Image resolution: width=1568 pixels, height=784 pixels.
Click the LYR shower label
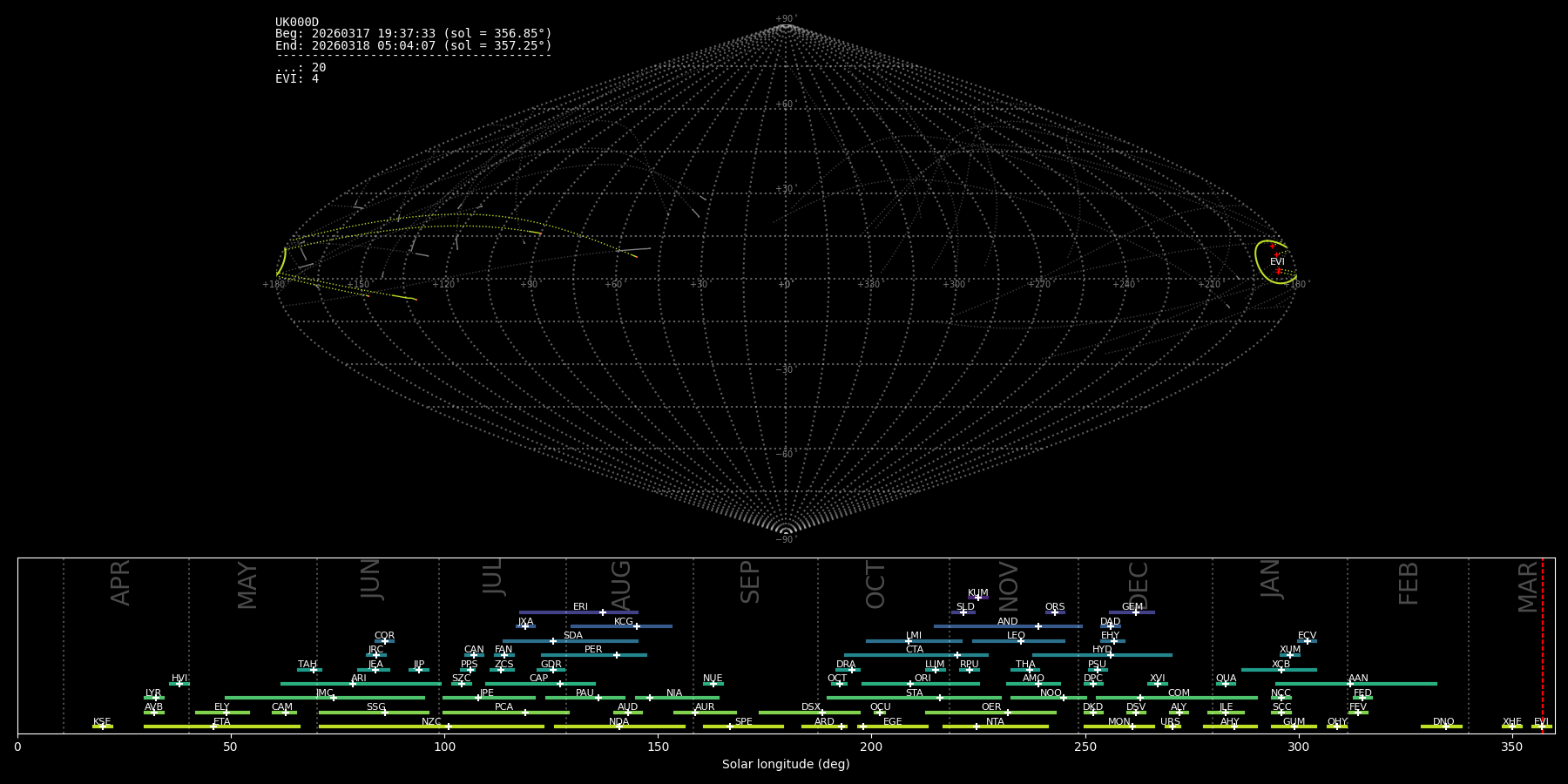pos(153,693)
